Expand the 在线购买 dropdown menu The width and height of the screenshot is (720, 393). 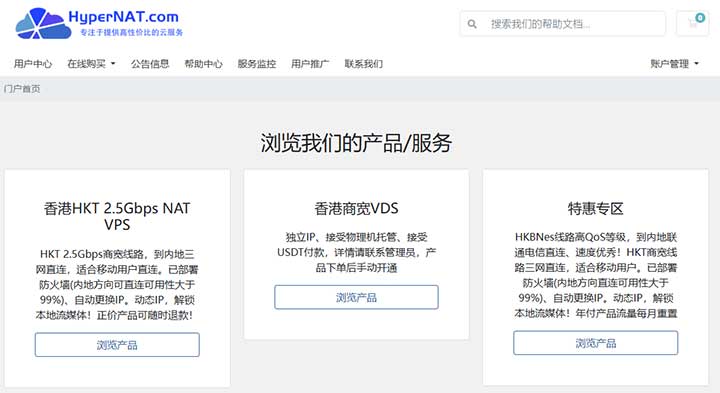(91, 64)
